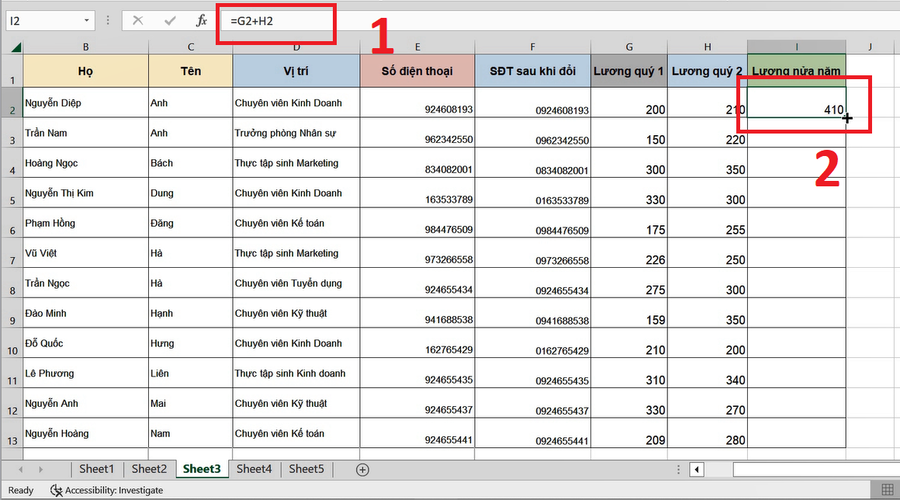Image resolution: width=900 pixels, height=500 pixels.
Task: Click Lương quý 1 cell 159
Action: click(x=629, y=313)
